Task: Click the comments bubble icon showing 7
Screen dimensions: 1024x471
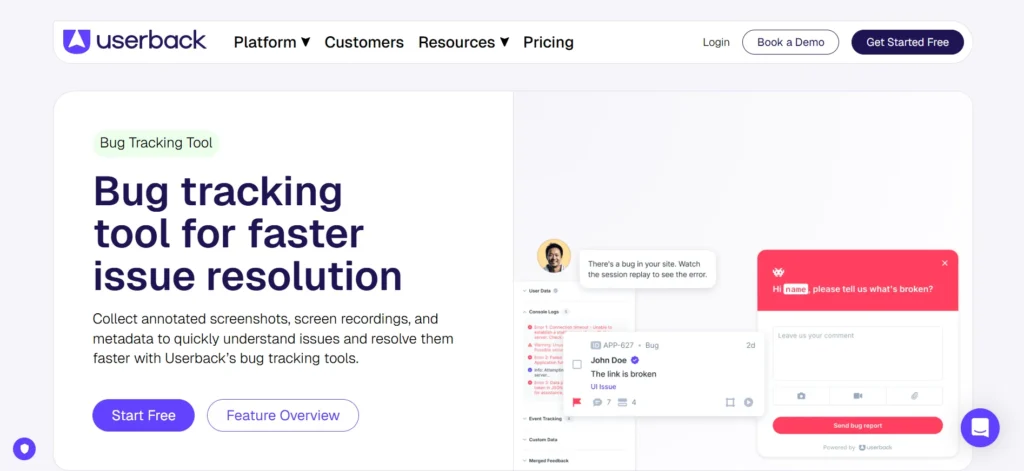Action: [x=597, y=402]
